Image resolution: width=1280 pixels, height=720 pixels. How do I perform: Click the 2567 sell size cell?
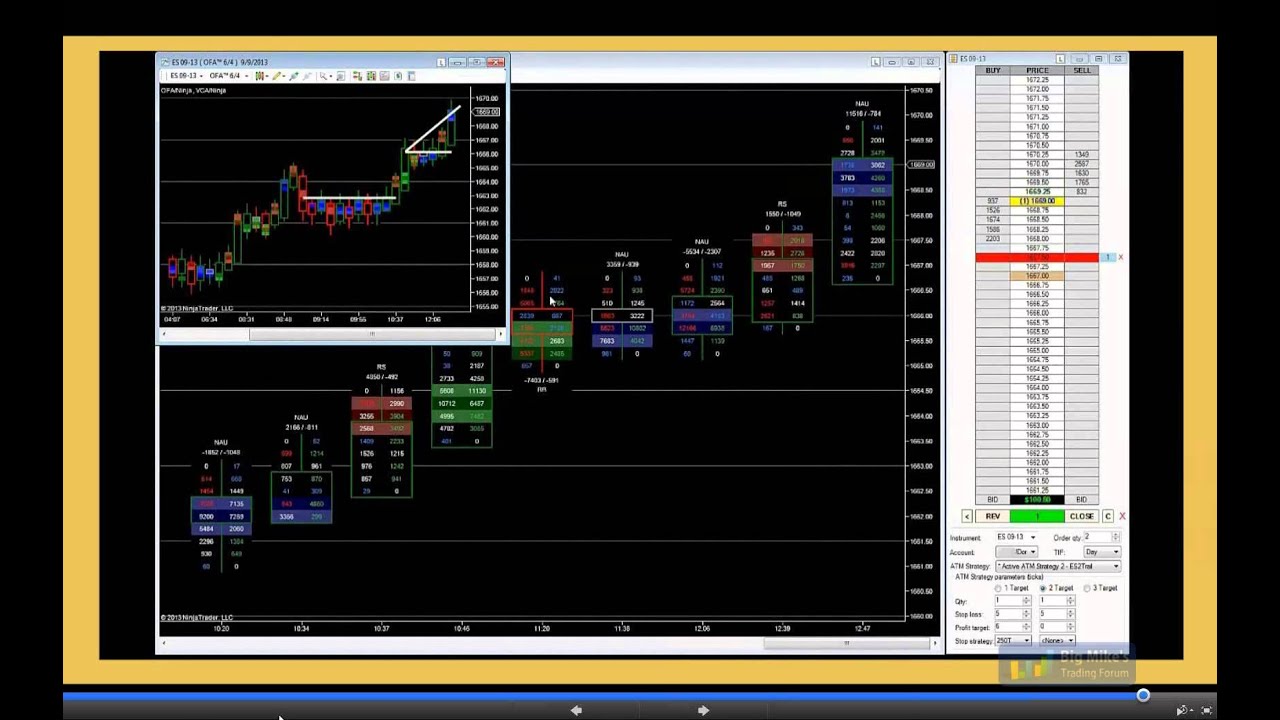[1081, 164]
